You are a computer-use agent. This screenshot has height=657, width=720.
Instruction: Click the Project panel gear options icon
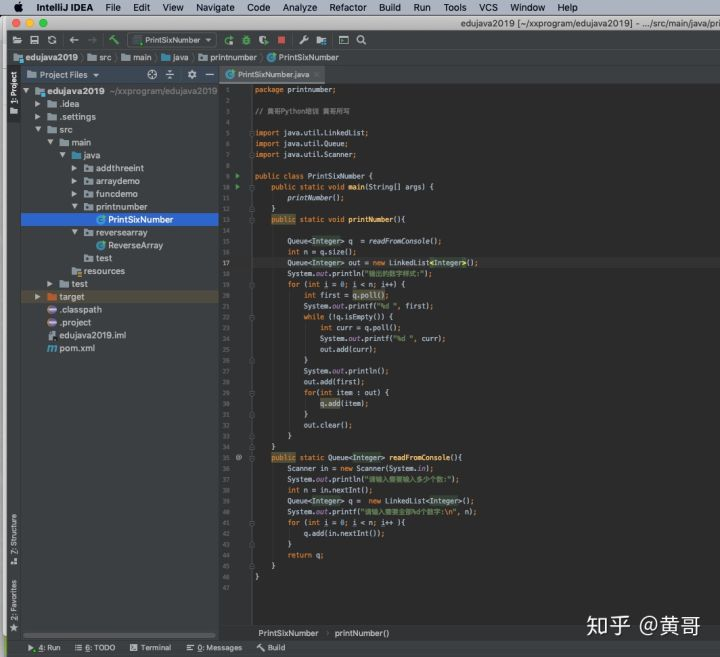(191, 75)
